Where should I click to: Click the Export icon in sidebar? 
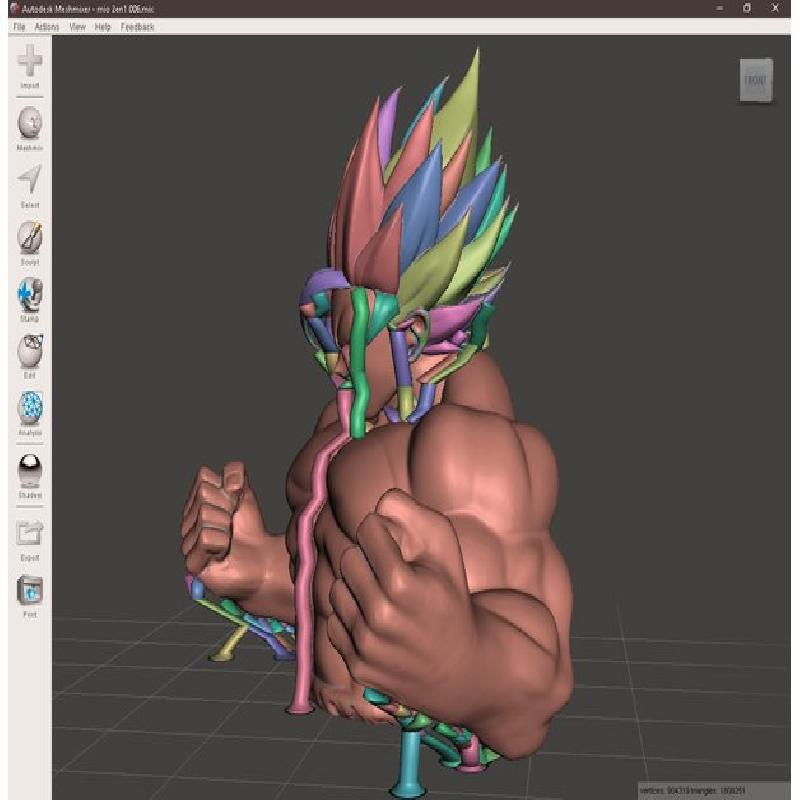[30, 533]
